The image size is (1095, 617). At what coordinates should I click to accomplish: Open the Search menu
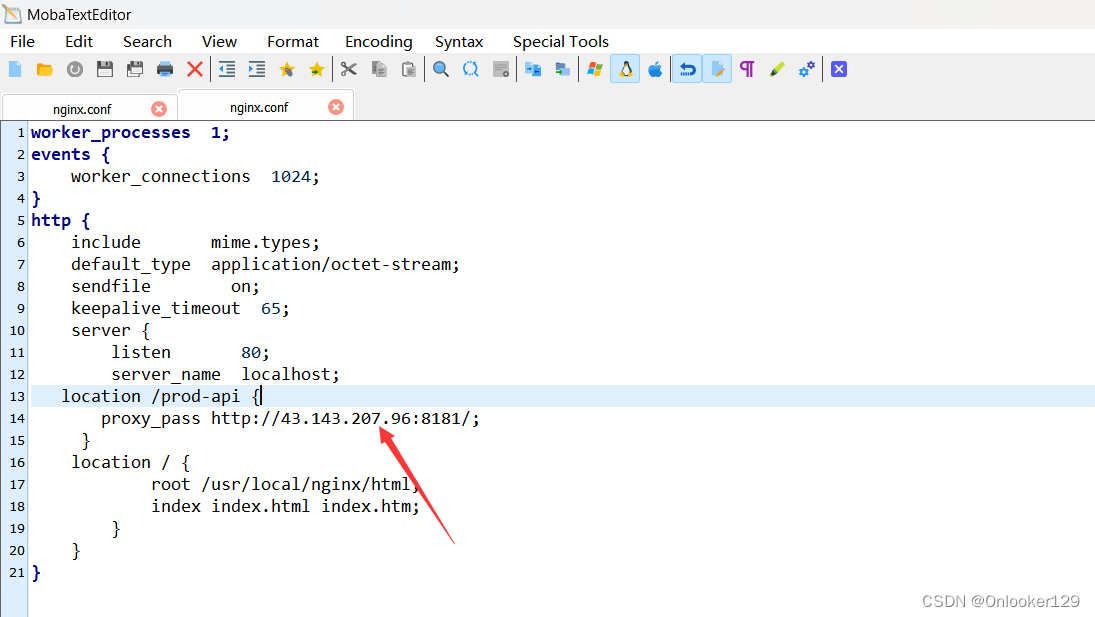pos(147,42)
